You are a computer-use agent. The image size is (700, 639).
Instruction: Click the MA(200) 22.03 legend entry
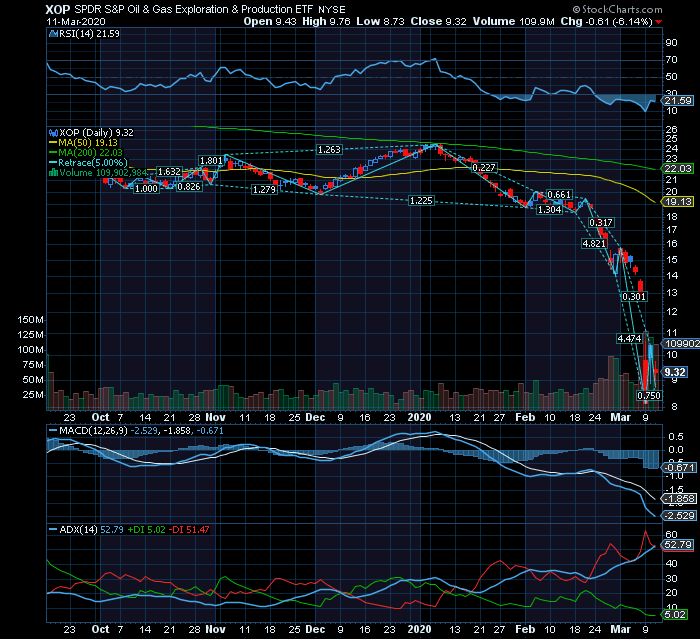coord(86,152)
